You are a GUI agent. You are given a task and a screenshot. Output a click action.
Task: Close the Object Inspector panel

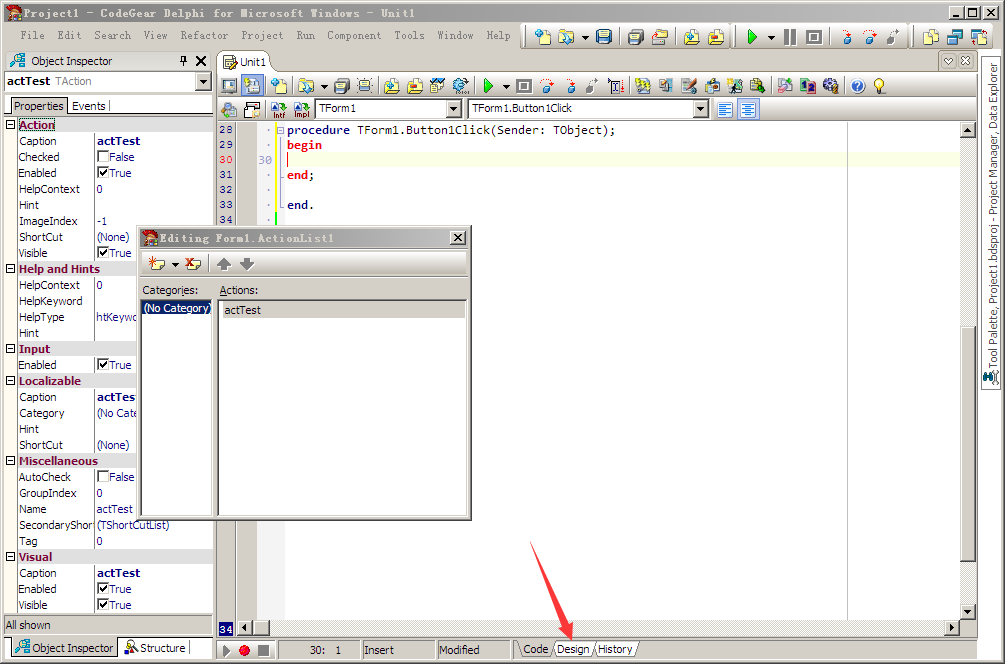(x=201, y=61)
